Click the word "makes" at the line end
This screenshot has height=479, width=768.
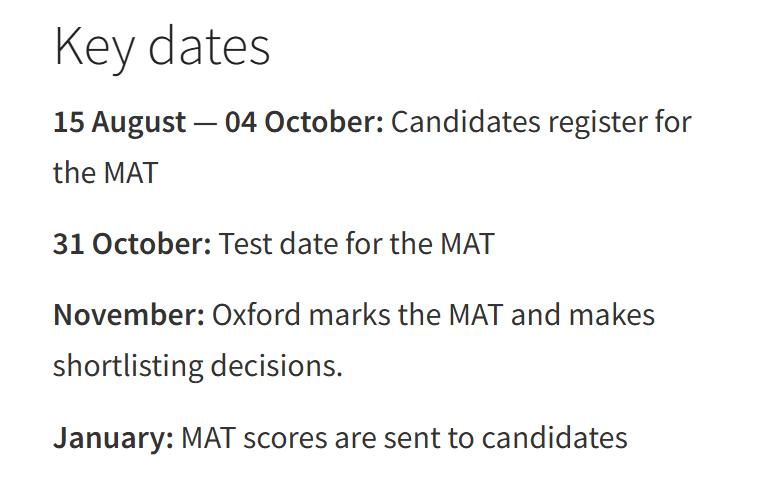(x=611, y=314)
